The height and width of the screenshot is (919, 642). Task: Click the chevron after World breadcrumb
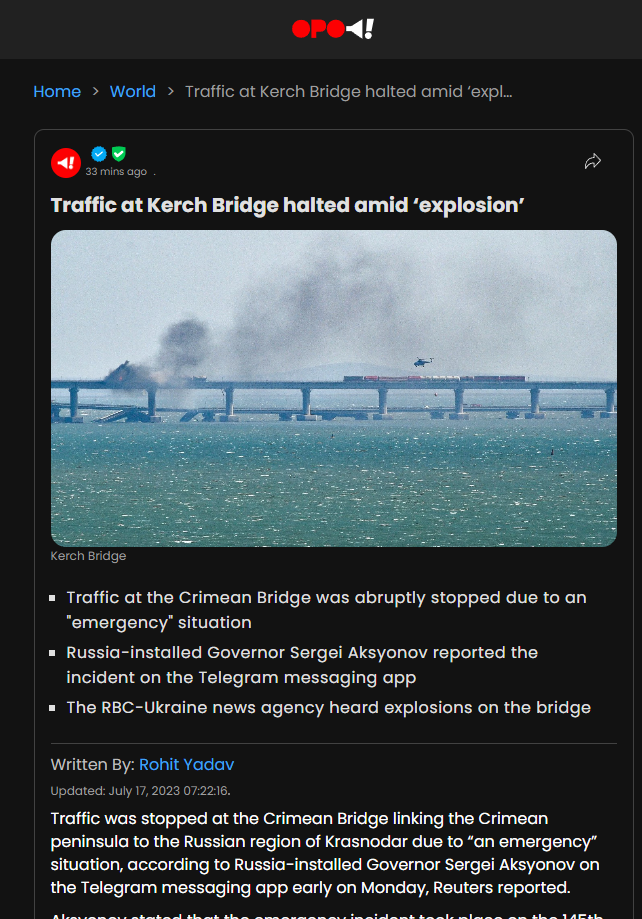(x=171, y=91)
